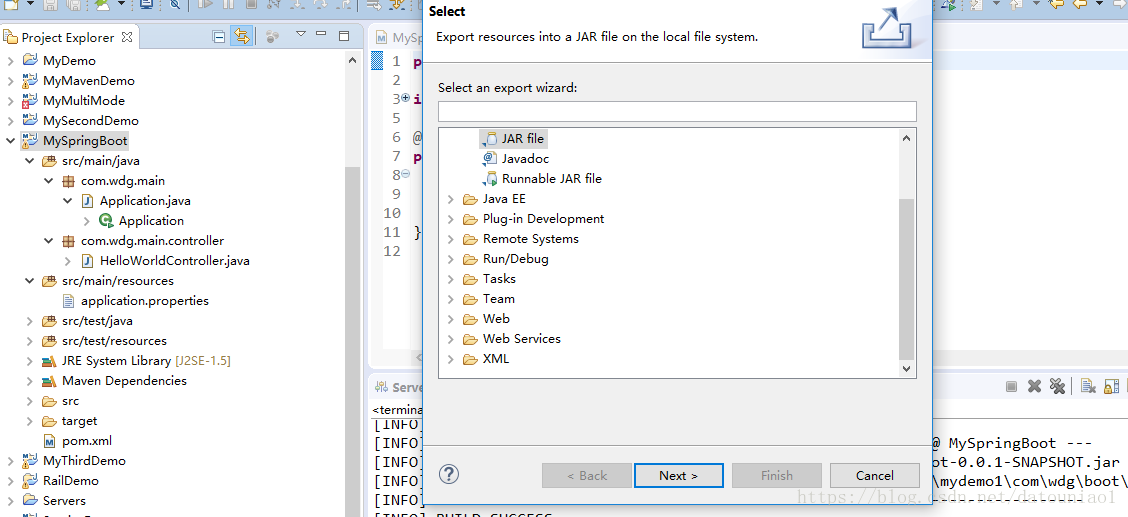1128x517 pixels.
Task: Click Remove All Terminated Launches icon
Action: tap(1057, 387)
